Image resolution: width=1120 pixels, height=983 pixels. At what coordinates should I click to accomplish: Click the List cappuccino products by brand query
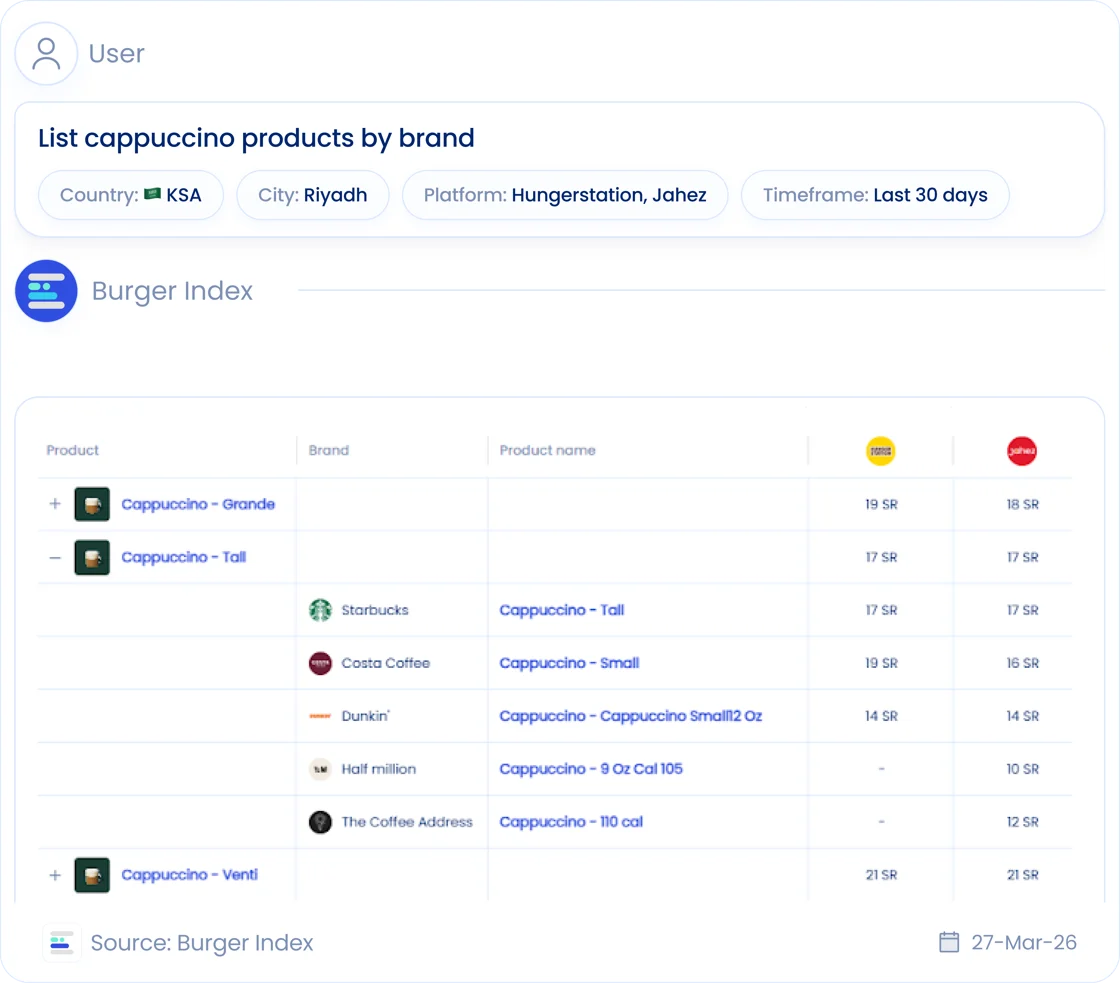(256, 138)
